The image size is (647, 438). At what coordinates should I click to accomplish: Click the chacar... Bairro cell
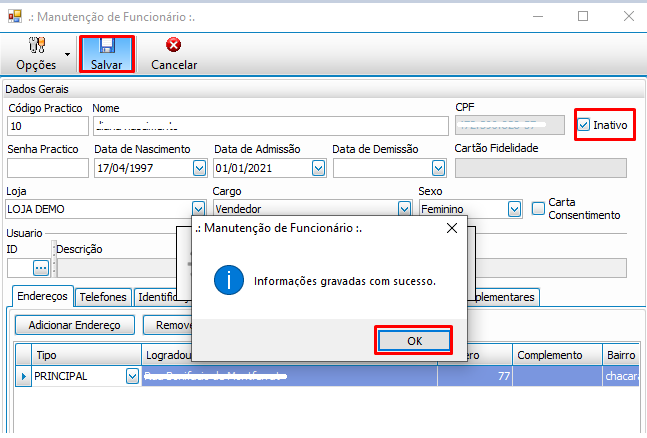[x=621, y=376]
